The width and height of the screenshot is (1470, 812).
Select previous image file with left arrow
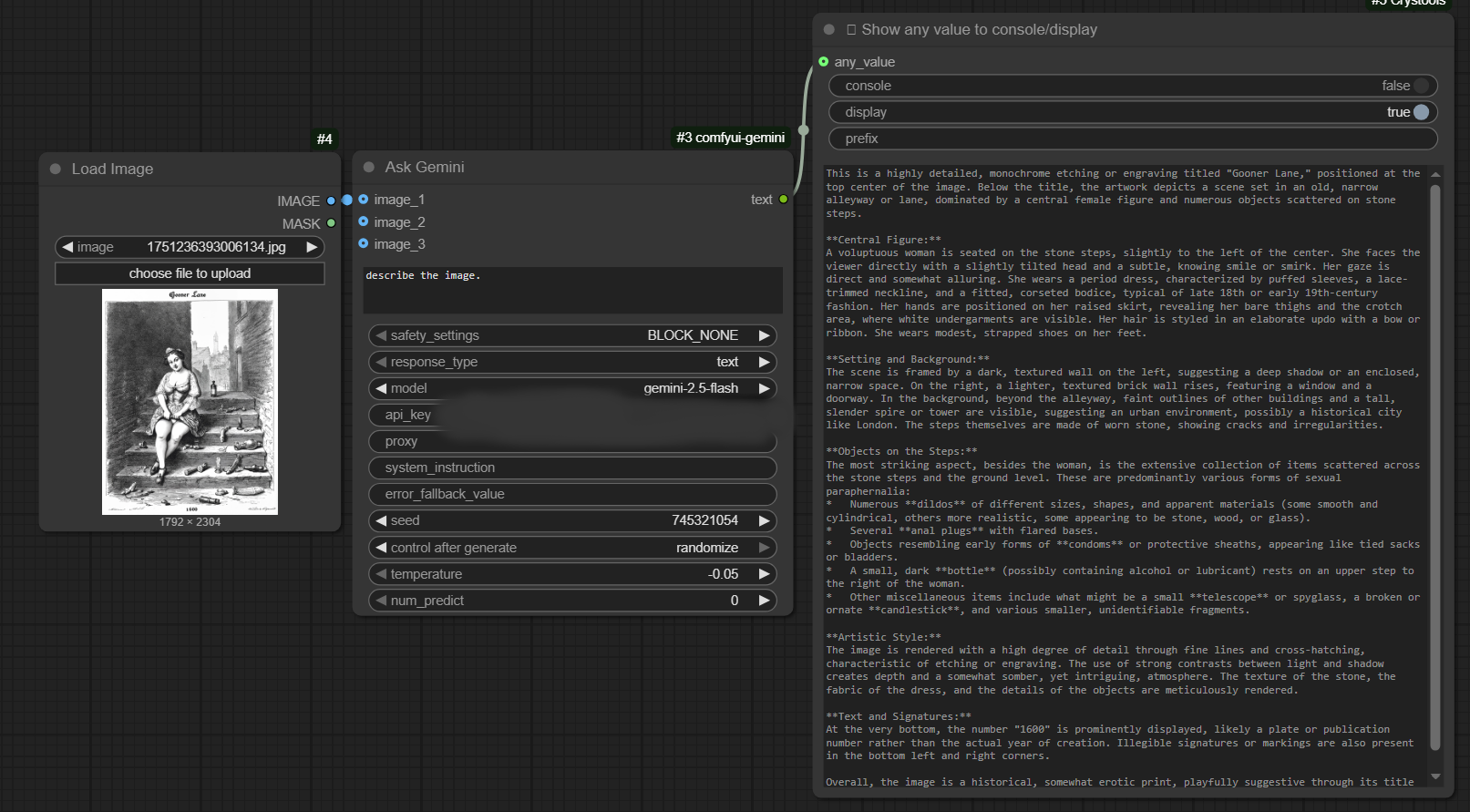click(67, 247)
